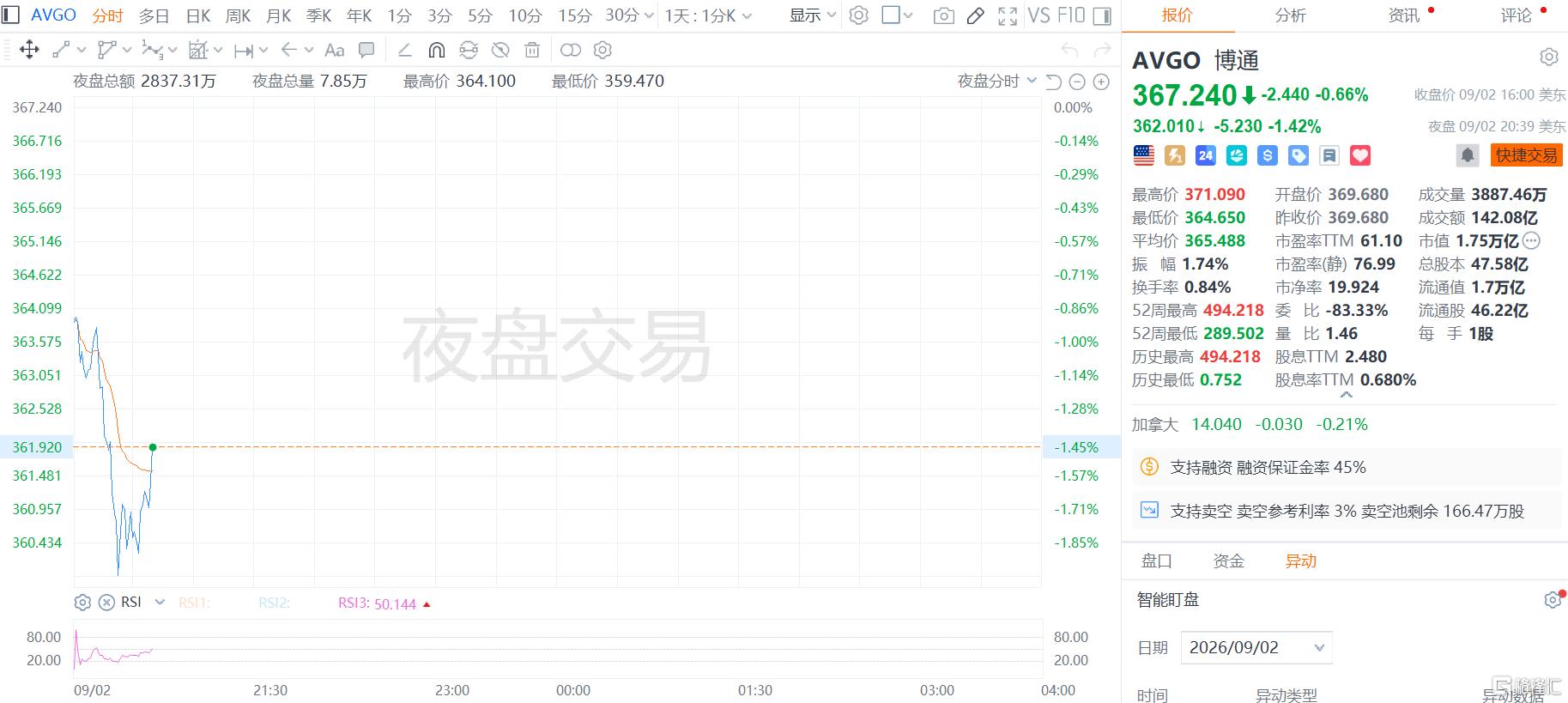Click the blue tag badge icon
This screenshot has height=703, width=1568.
click(1299, 155)
